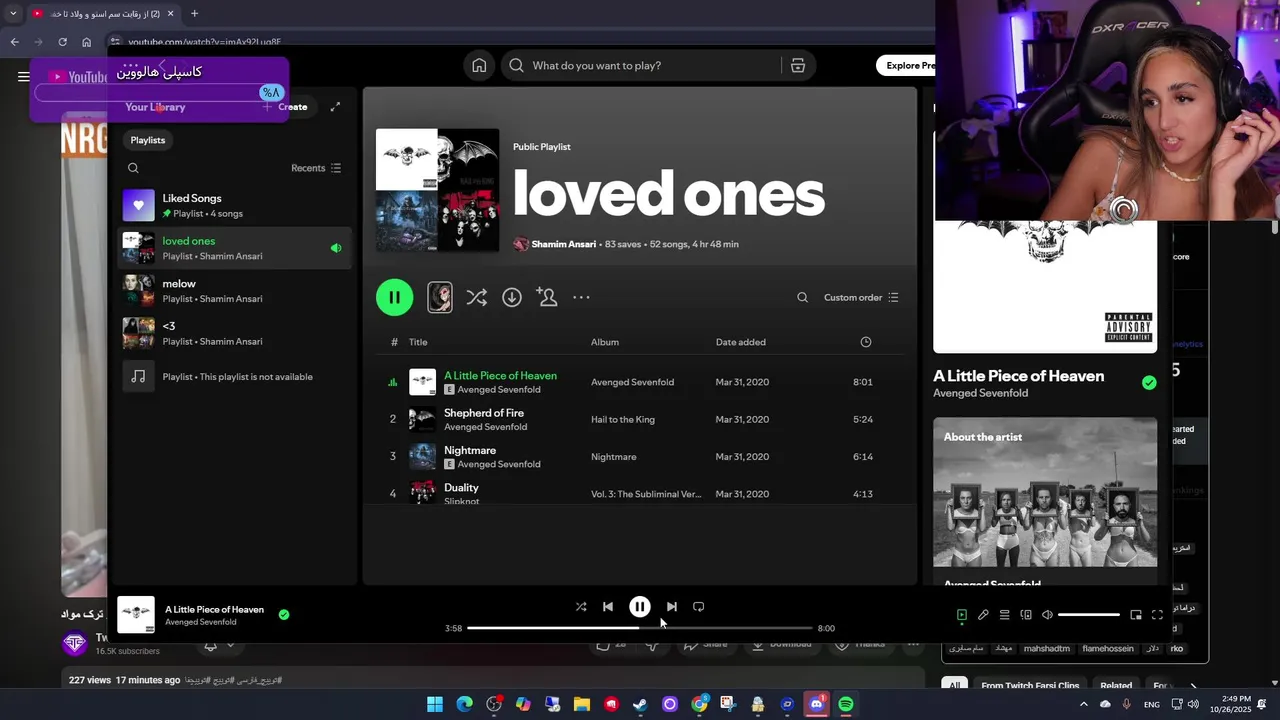Pause the loved ones playlist with the green button
The image size is (1280, 720).
[394, 297]
